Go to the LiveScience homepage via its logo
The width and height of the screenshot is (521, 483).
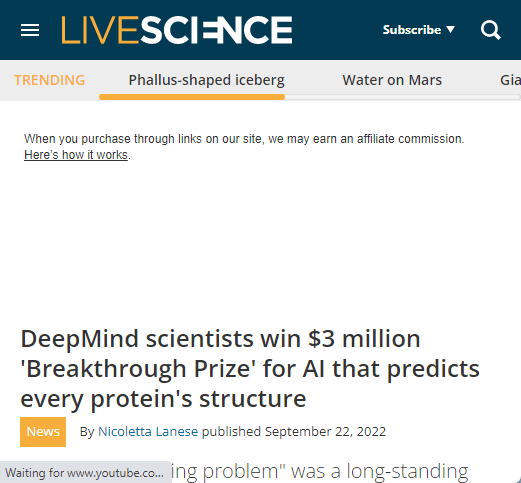click(x=177, y=30)
